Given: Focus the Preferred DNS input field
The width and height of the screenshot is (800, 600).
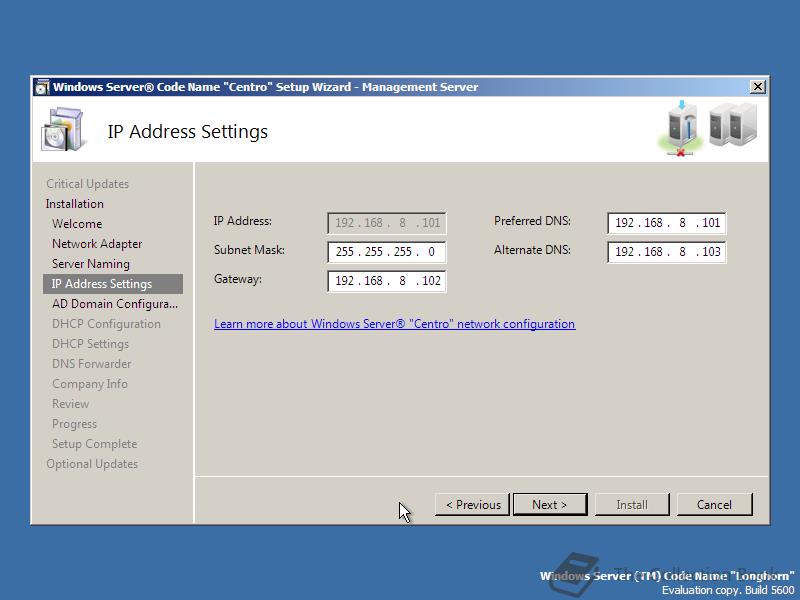Looking at the screenshot, I should 666,223.
